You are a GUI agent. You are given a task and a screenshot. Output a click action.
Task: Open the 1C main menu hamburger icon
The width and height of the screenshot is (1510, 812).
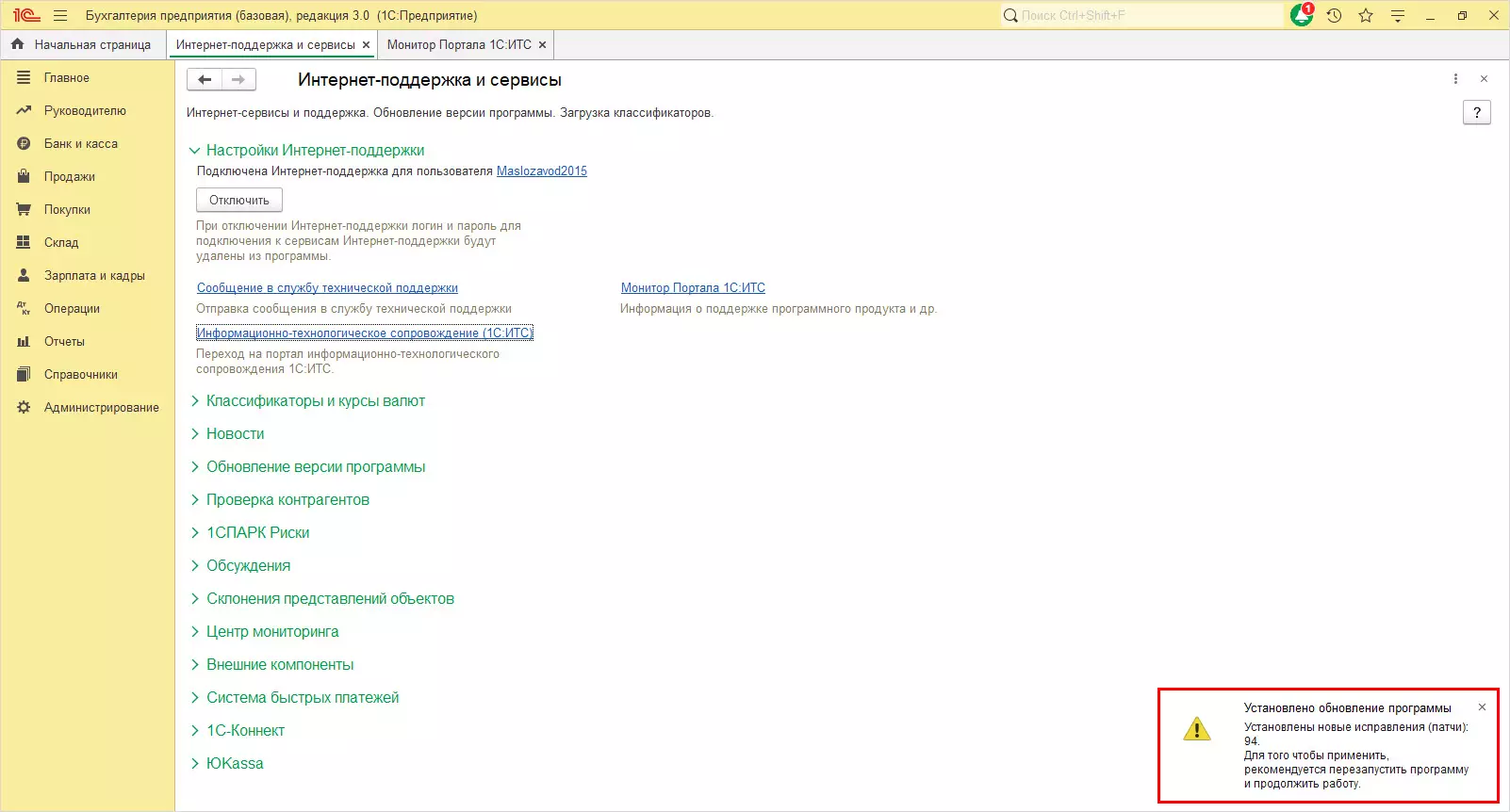(60, 15)
